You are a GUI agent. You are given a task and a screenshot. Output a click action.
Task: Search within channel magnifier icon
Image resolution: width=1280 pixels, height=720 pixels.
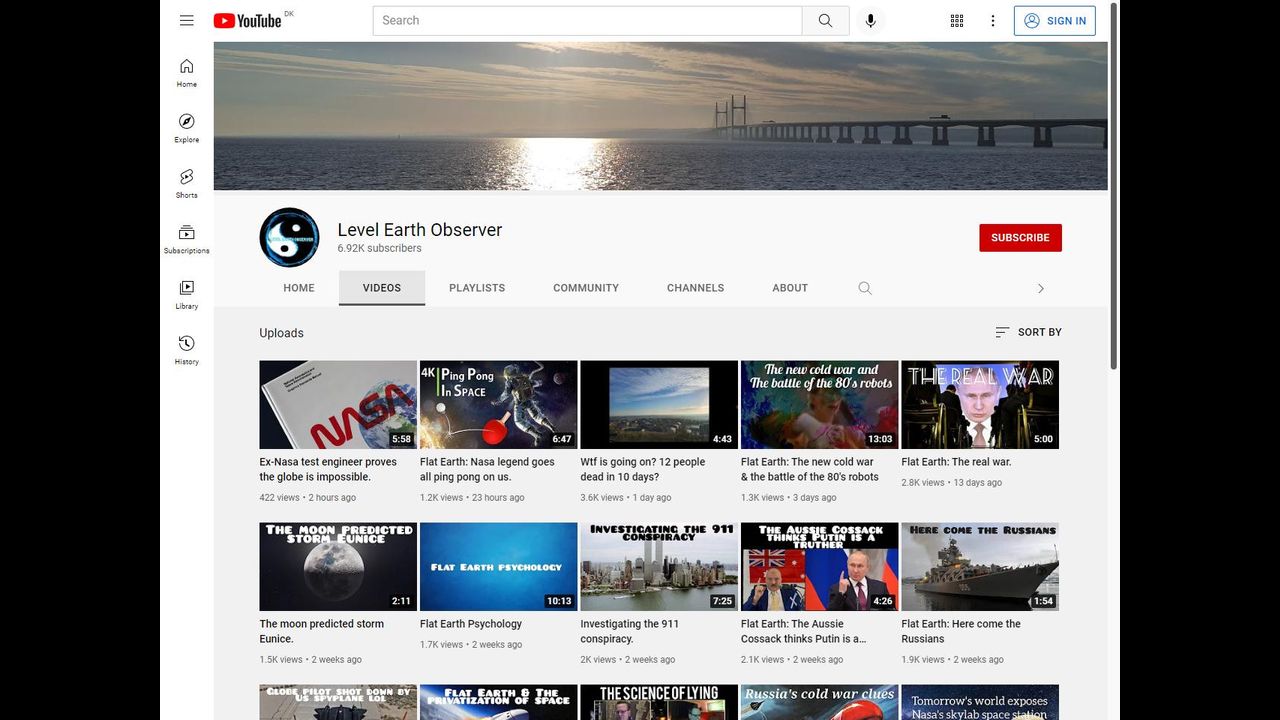pyautogui.click(x=865, y=288)
